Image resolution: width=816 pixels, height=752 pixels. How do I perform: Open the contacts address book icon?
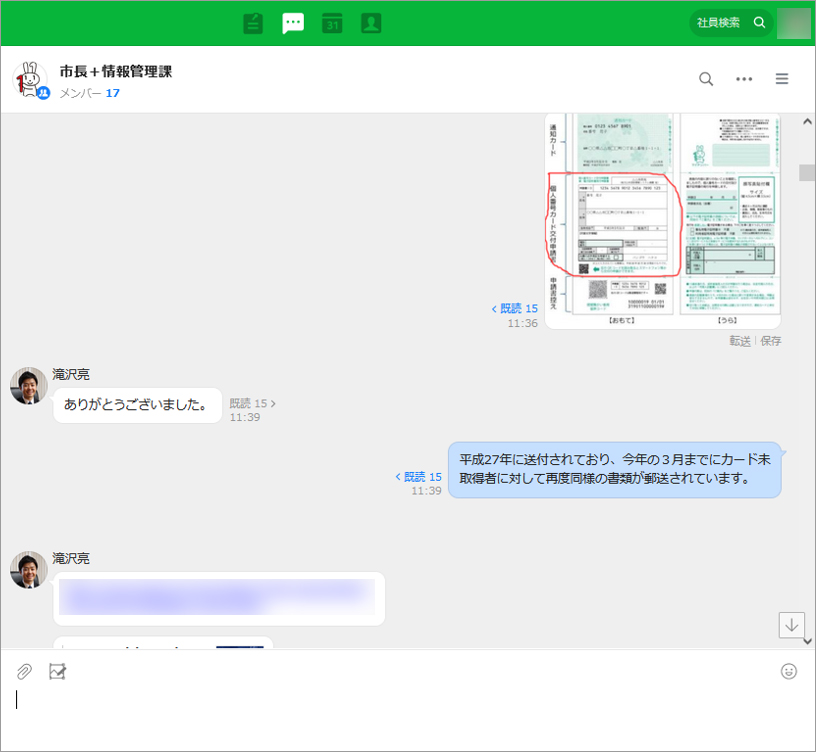pos(371,23)
